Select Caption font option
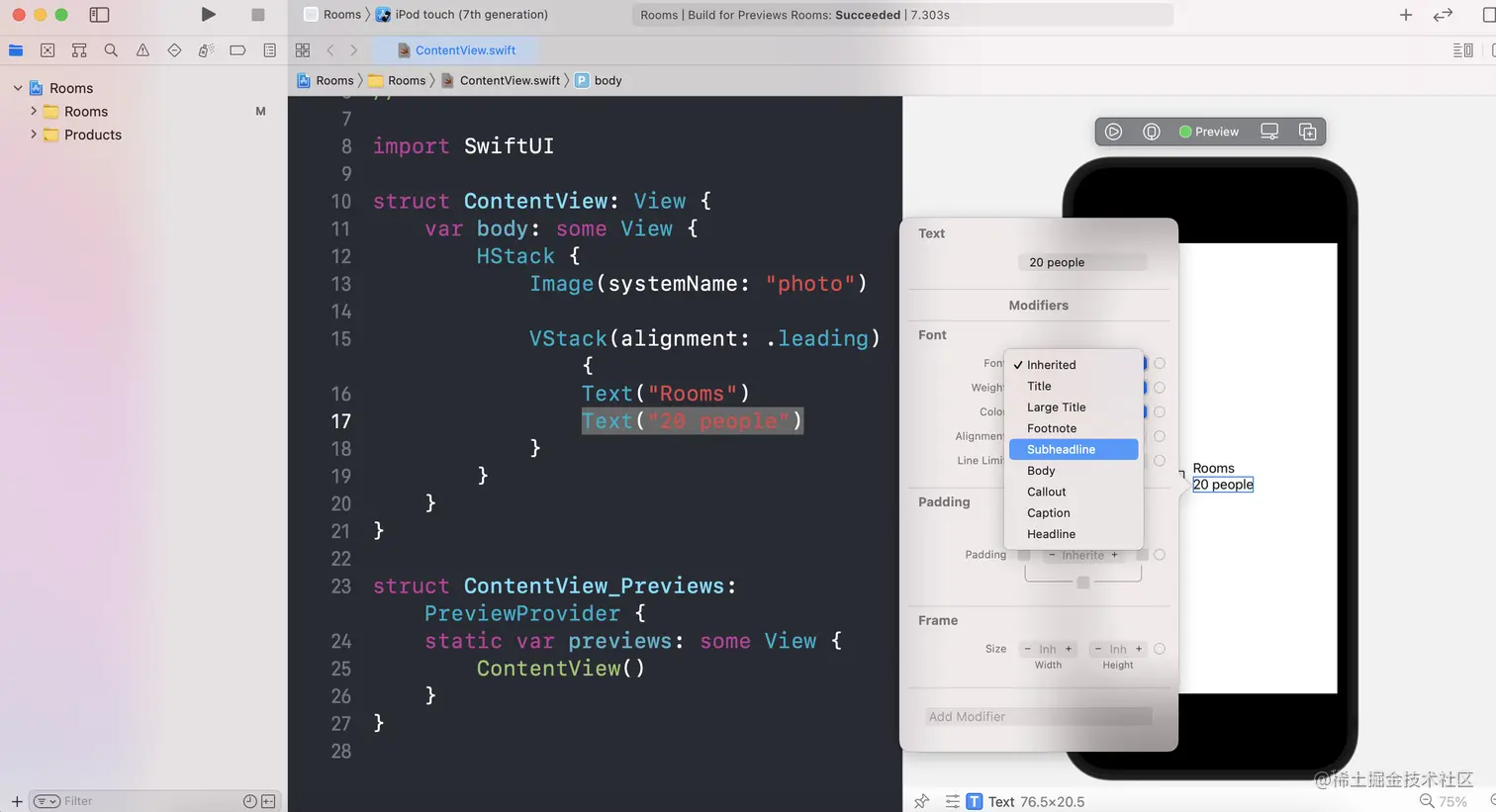 (1074, 513)
